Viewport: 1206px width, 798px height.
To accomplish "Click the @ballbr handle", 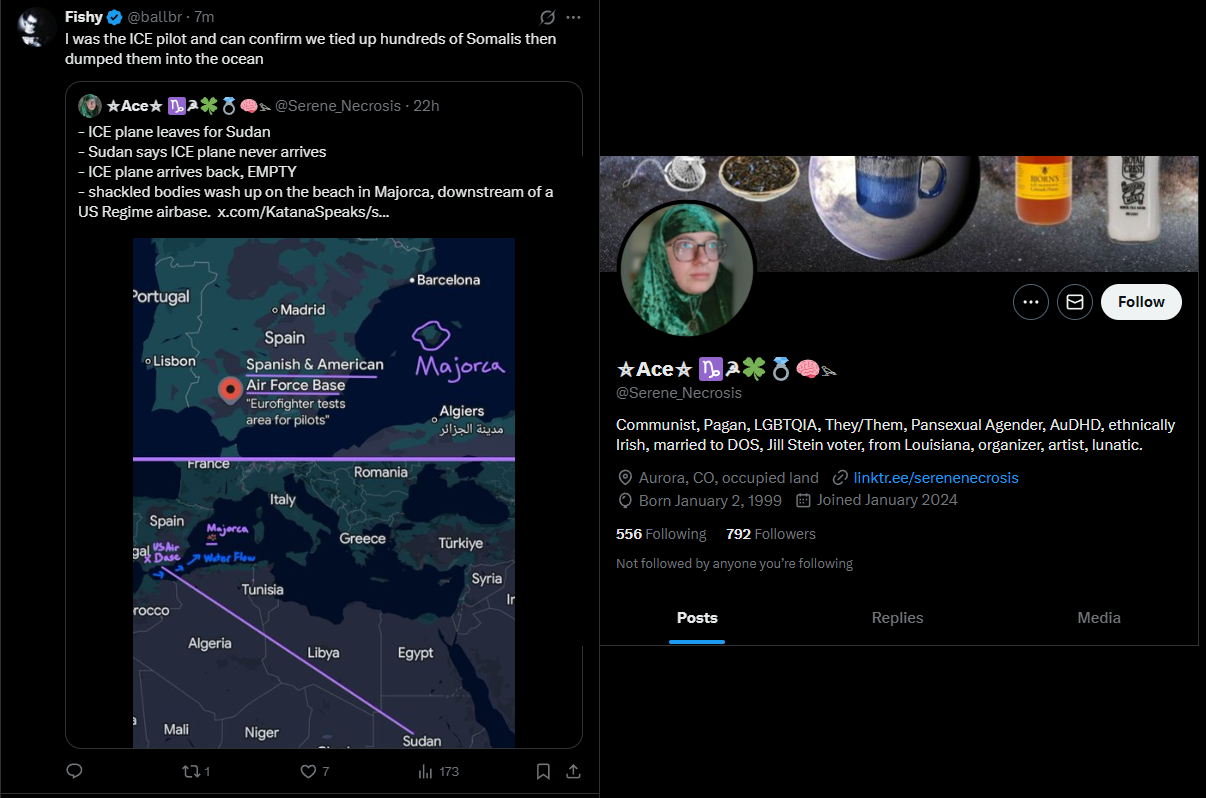I will [155, 17].
